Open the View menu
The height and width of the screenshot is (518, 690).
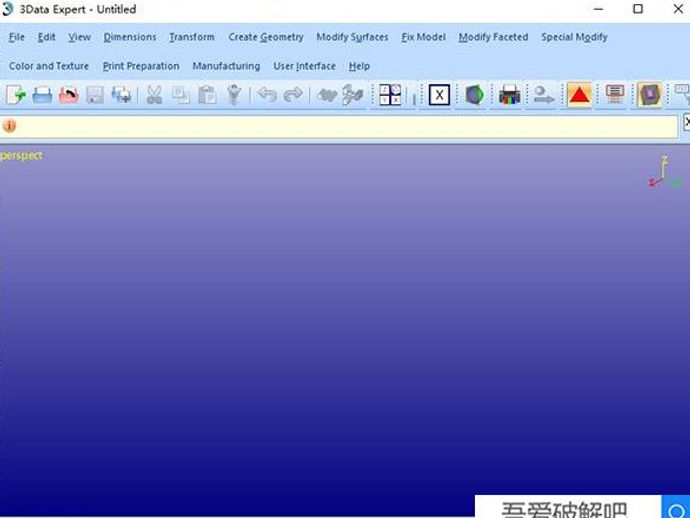[x=80, y=37]
